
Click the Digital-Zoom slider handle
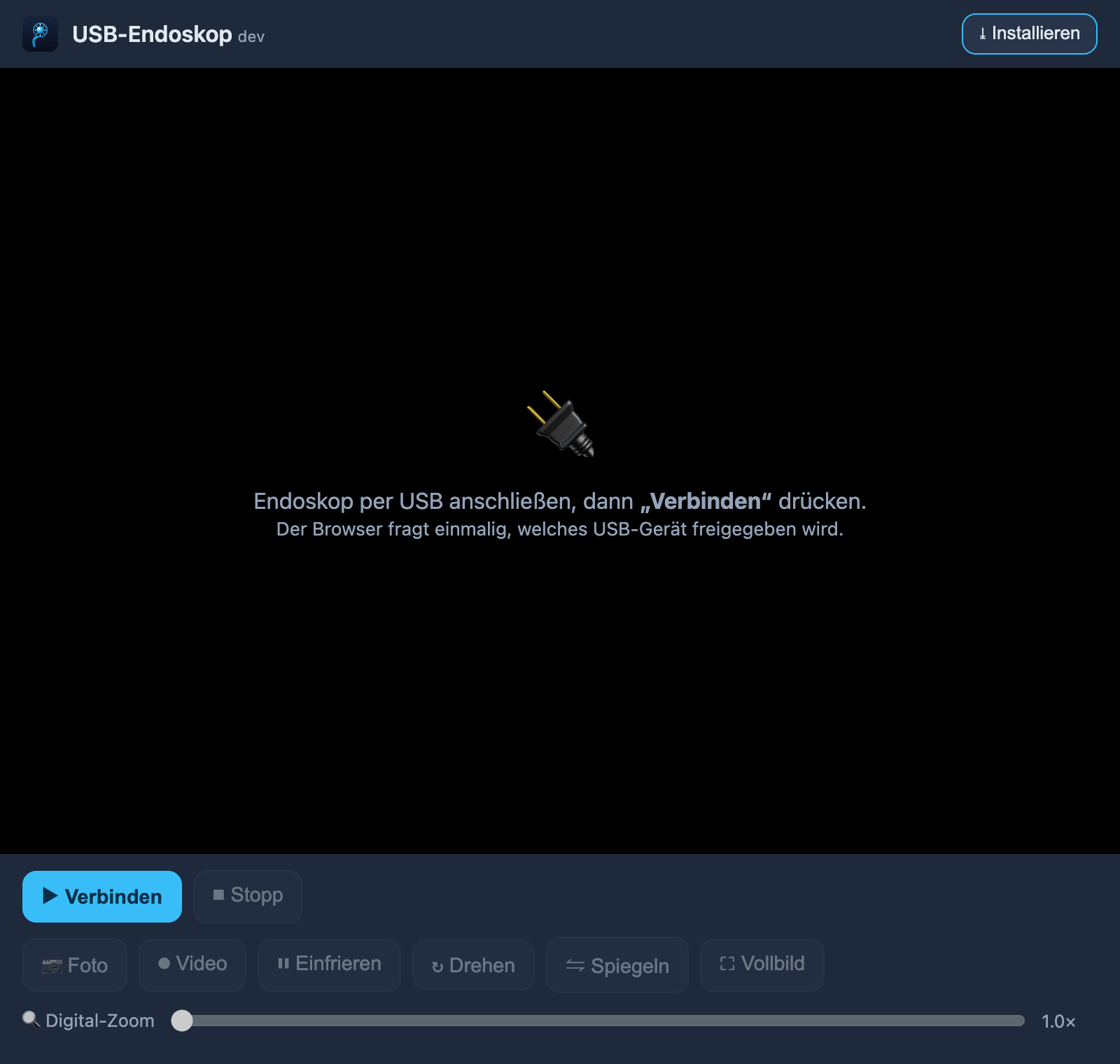[x=182, y=1021]
